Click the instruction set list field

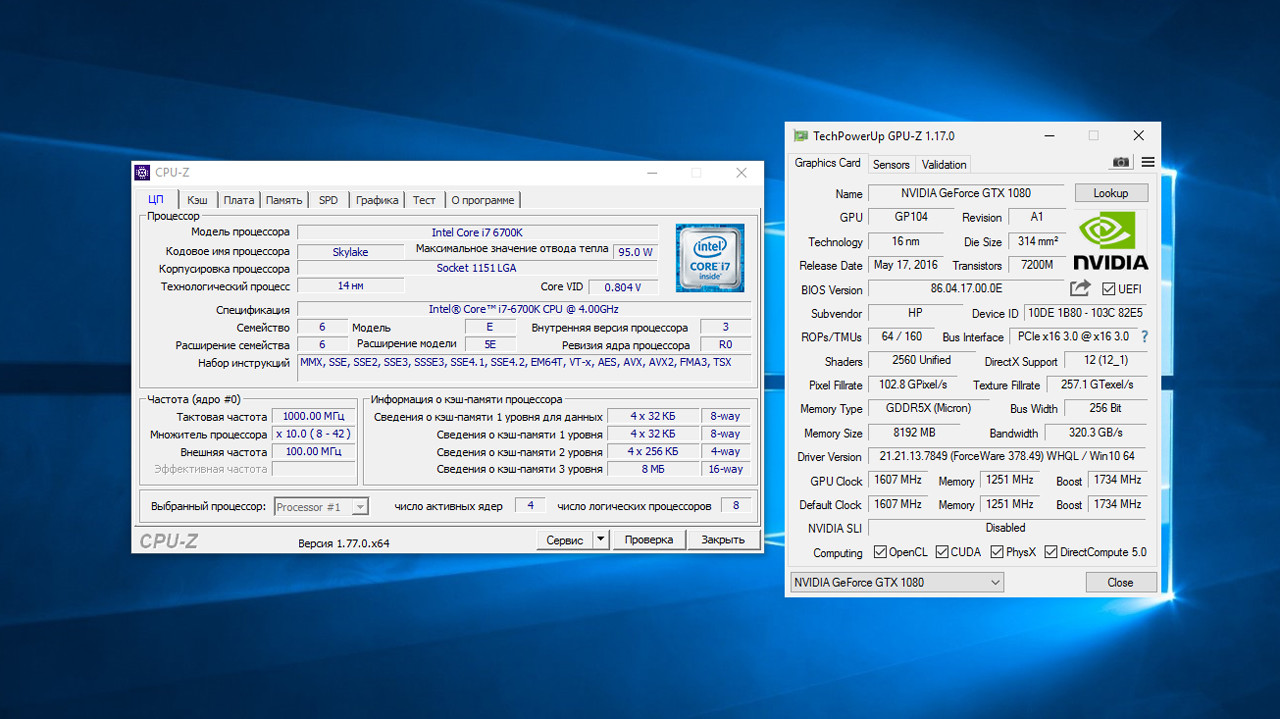pos(523,367)
